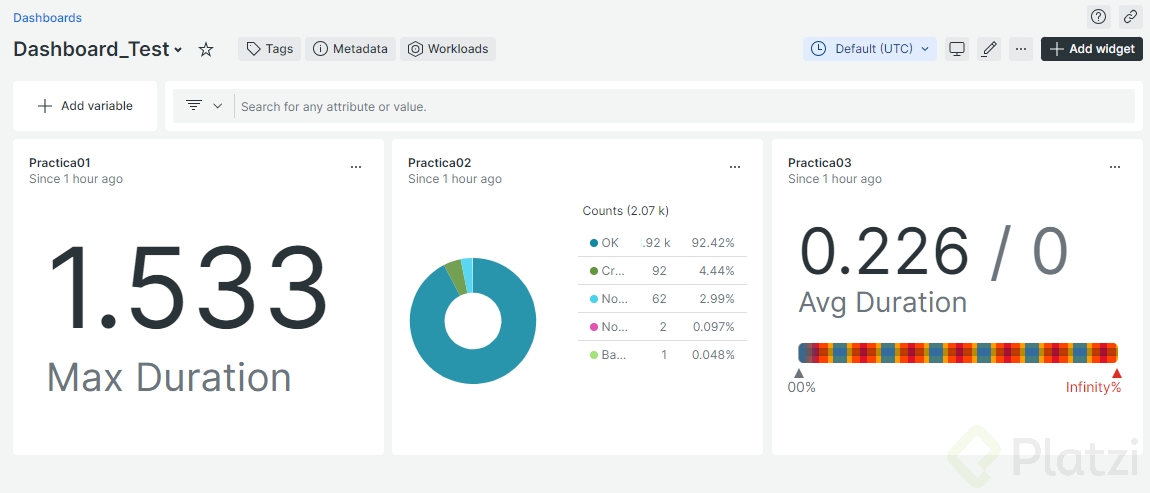Open the Default (UTC) time picker
The image size is (1150, 493).
tap(870, 49)
